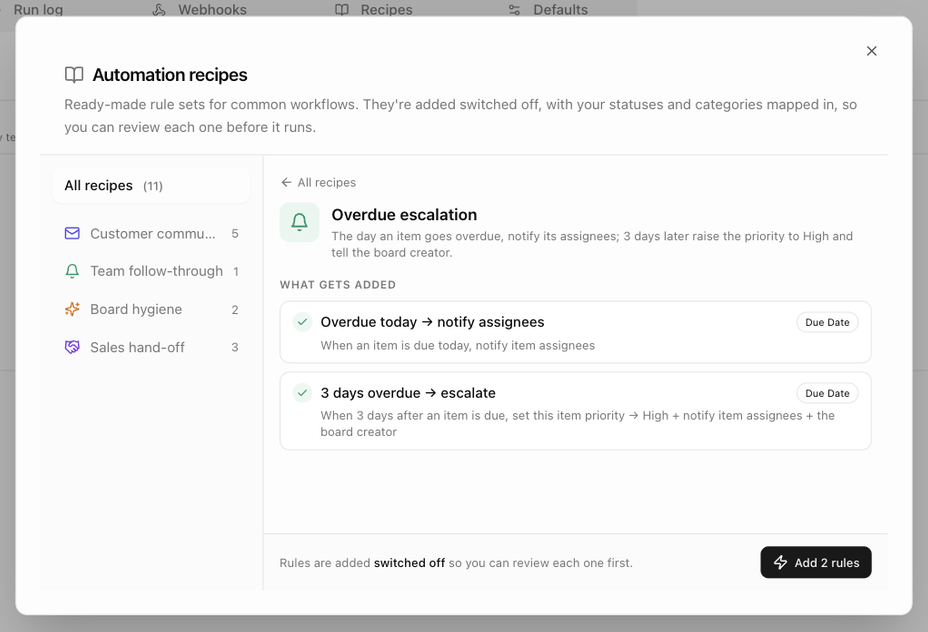Open the Board hygiene category

click(152, 309)
